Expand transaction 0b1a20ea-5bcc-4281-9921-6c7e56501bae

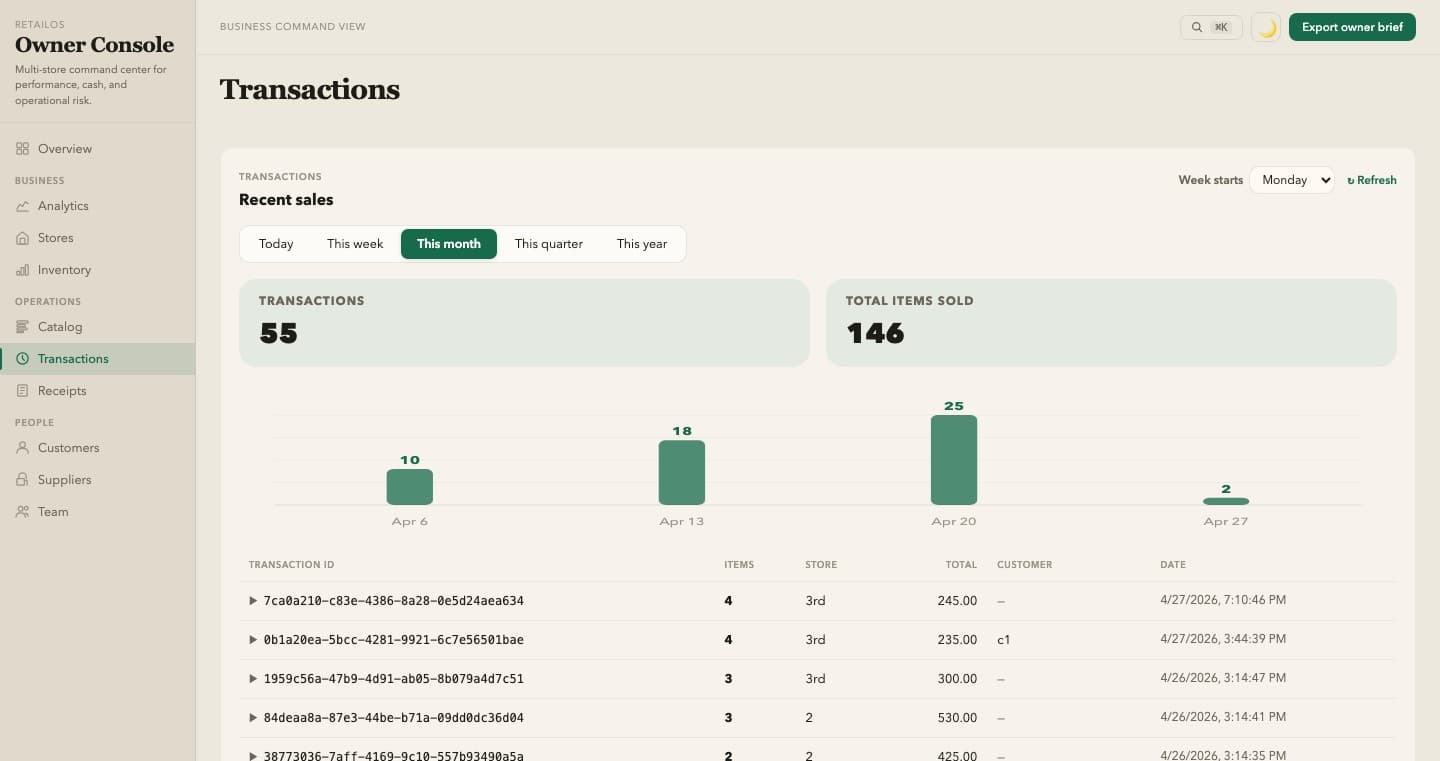(253, 640)
